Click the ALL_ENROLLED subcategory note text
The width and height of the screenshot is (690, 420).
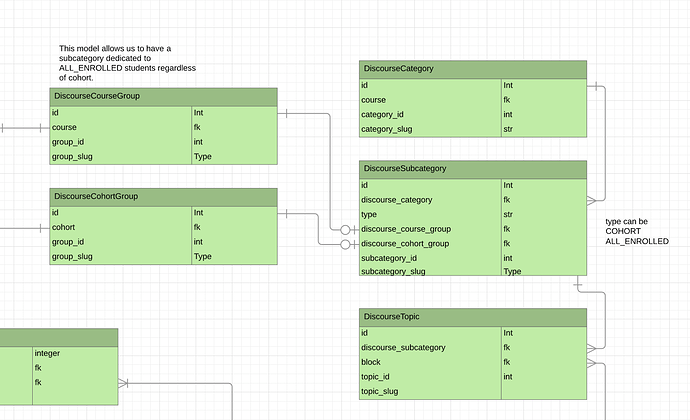coord(127,63)
